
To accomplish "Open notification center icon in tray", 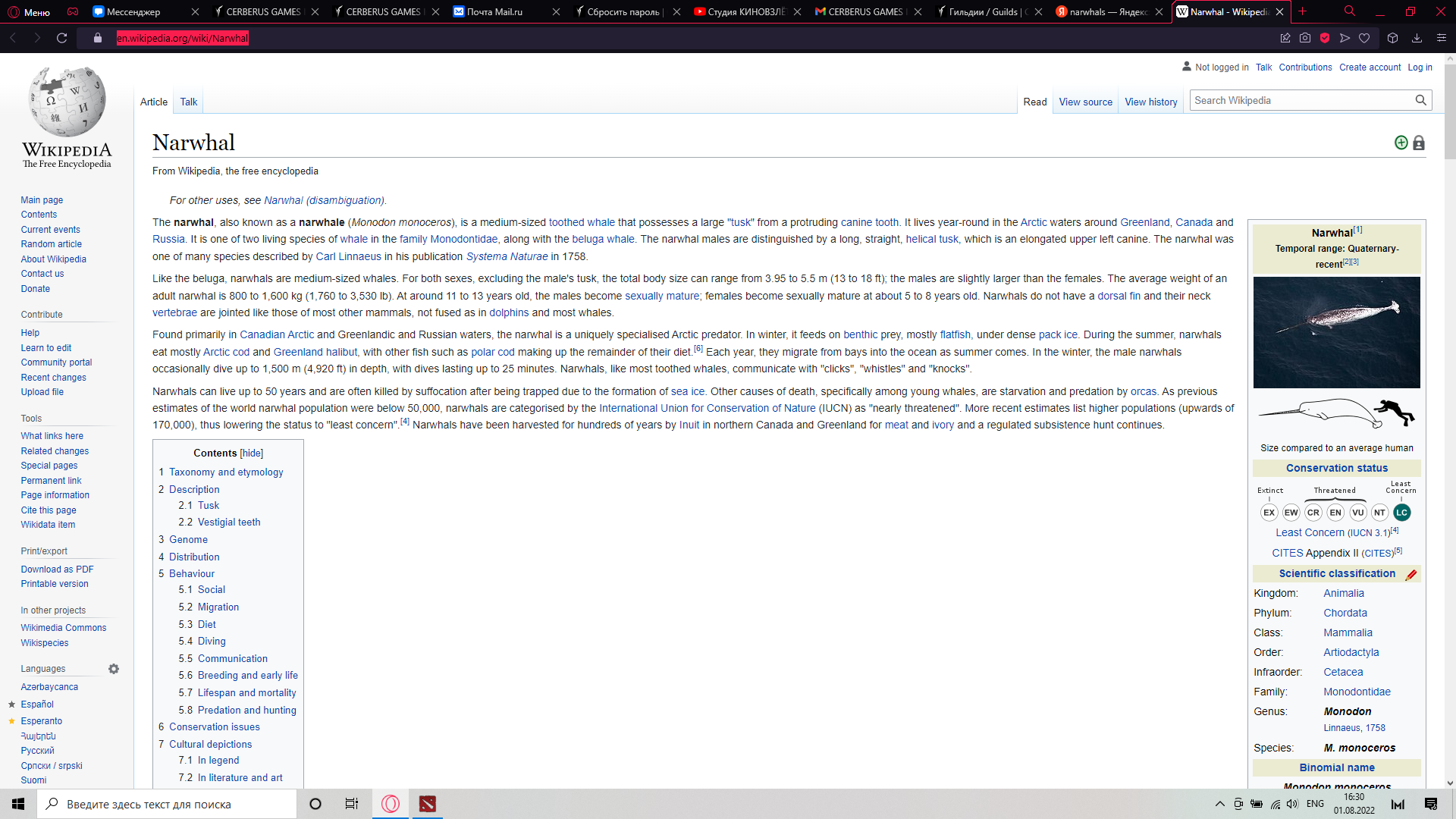I will 1431,804.
